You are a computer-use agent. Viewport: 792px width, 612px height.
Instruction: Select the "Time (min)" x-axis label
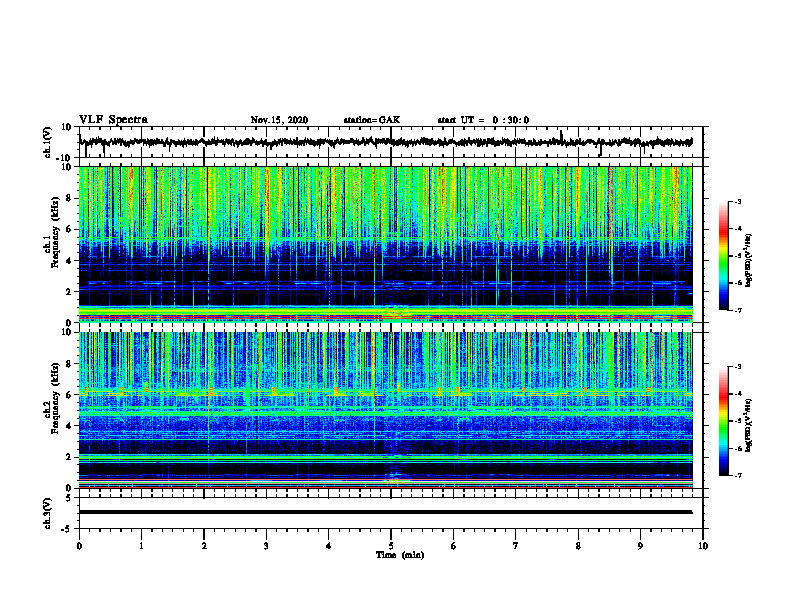[x=400, y=555]
